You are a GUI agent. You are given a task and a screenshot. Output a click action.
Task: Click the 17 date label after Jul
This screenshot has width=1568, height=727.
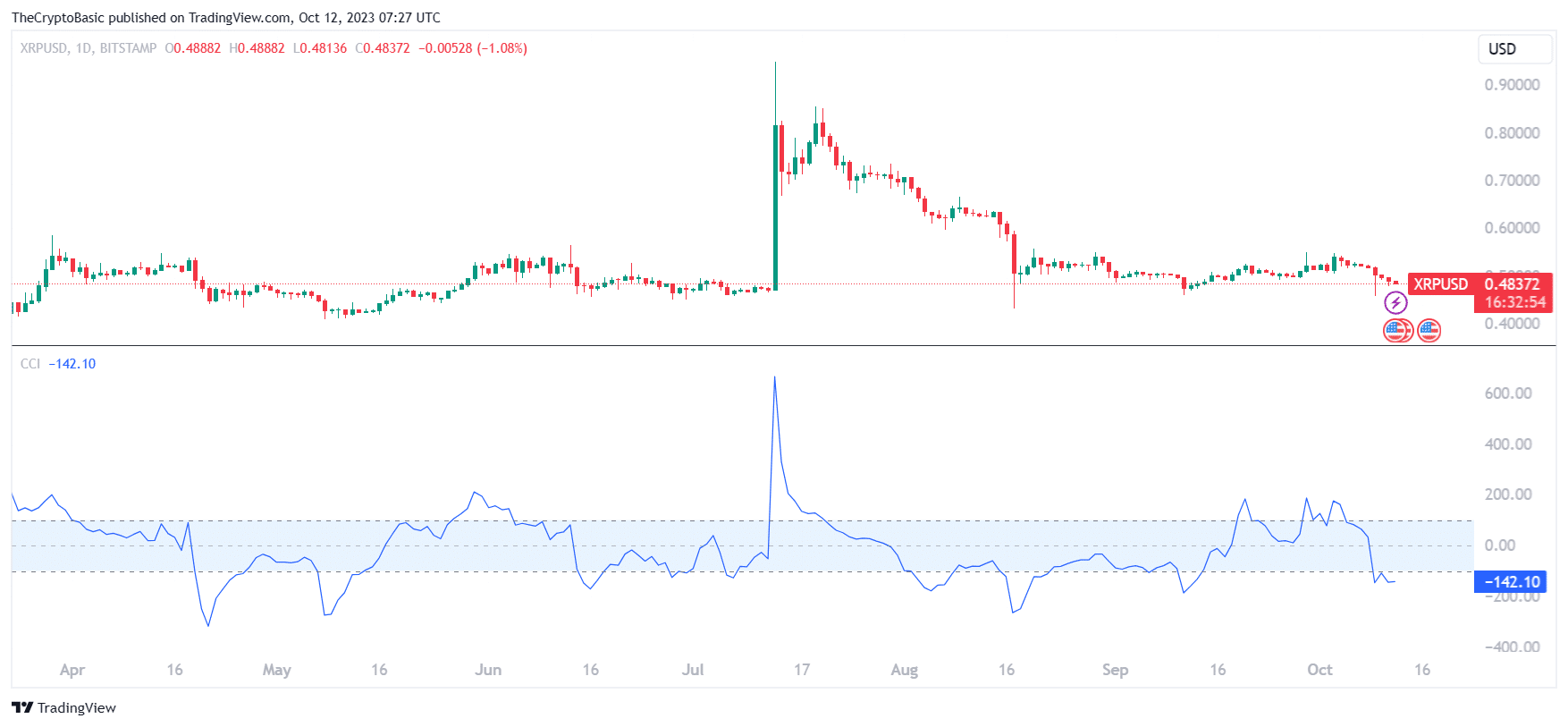pos(802,670)
